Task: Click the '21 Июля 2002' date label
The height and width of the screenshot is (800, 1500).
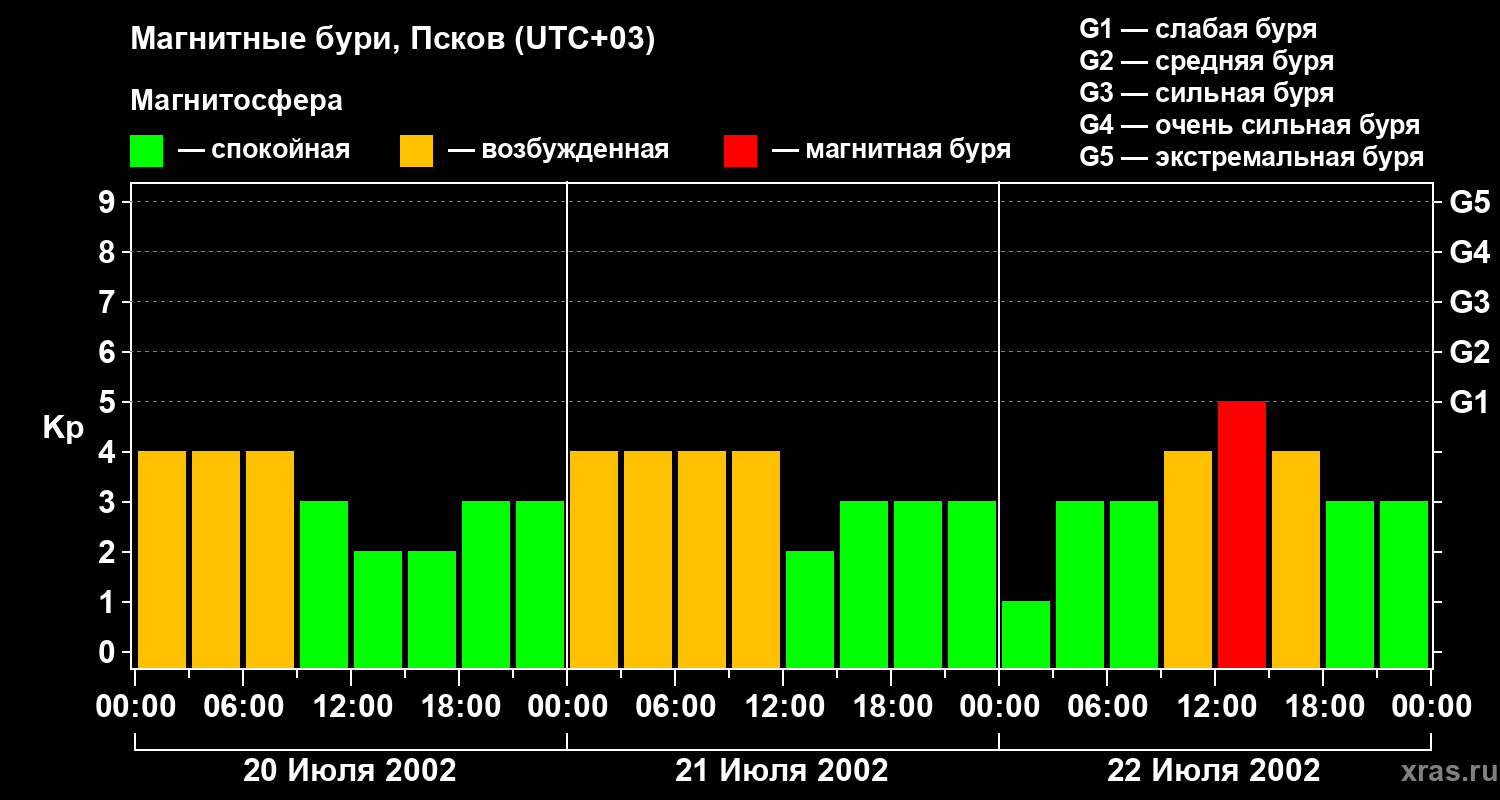Action: (x=782, y=771)
